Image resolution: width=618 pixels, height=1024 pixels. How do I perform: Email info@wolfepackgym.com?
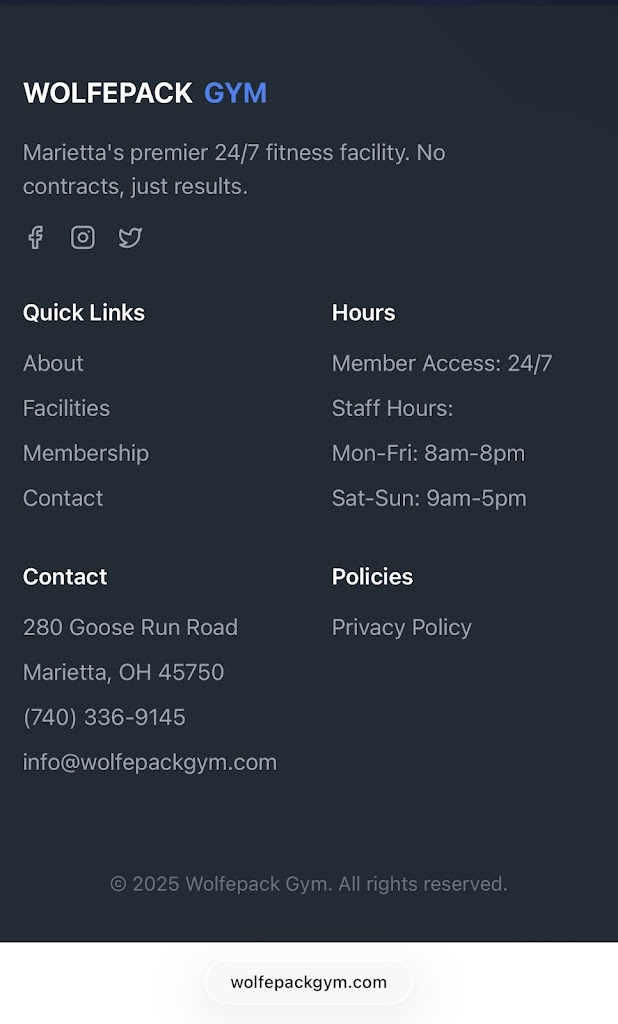150,762
